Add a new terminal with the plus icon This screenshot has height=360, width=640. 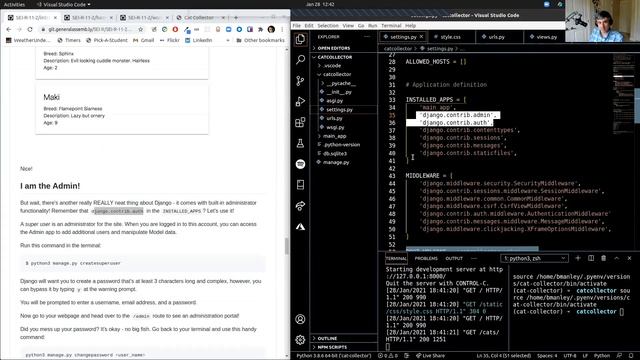(578, 258)
